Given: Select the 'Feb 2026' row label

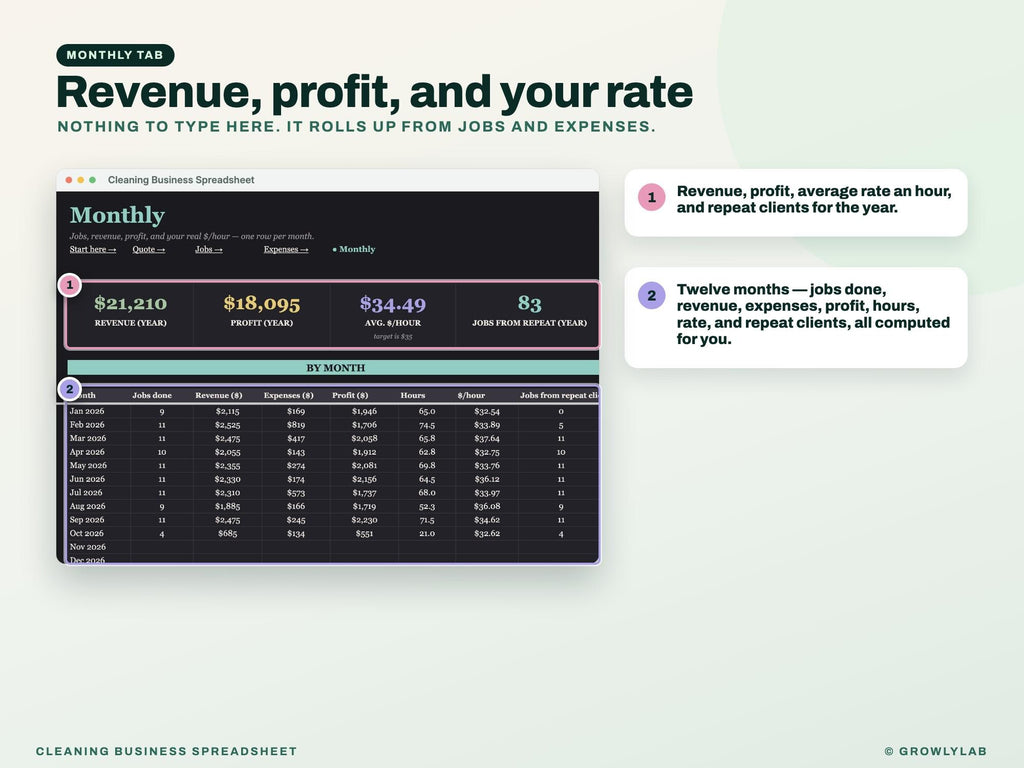Looking at the screenshot, I should pyautogui.click(x=87, y=425).
